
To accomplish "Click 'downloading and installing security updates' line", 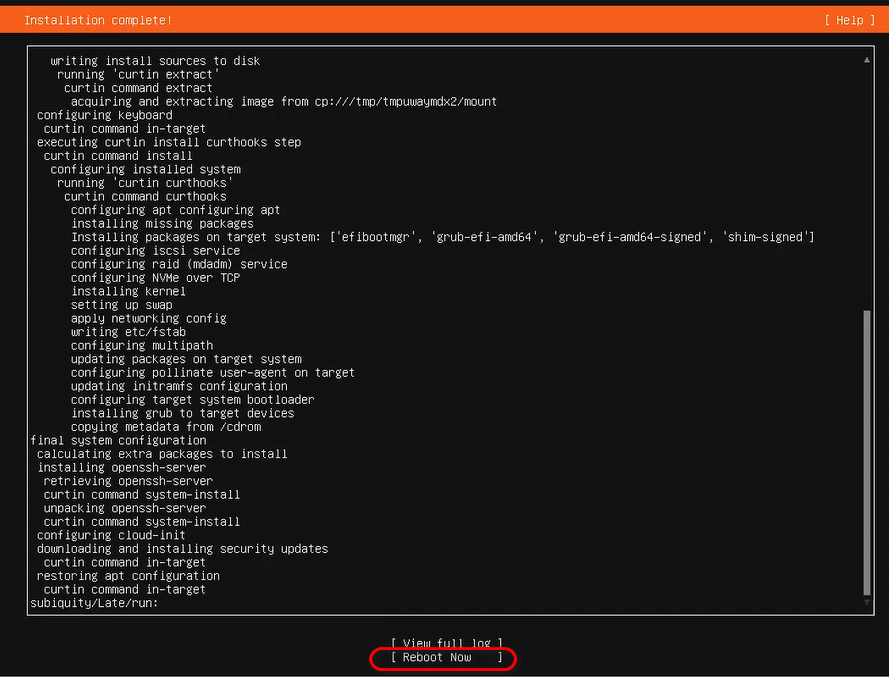I will (182, 548).
